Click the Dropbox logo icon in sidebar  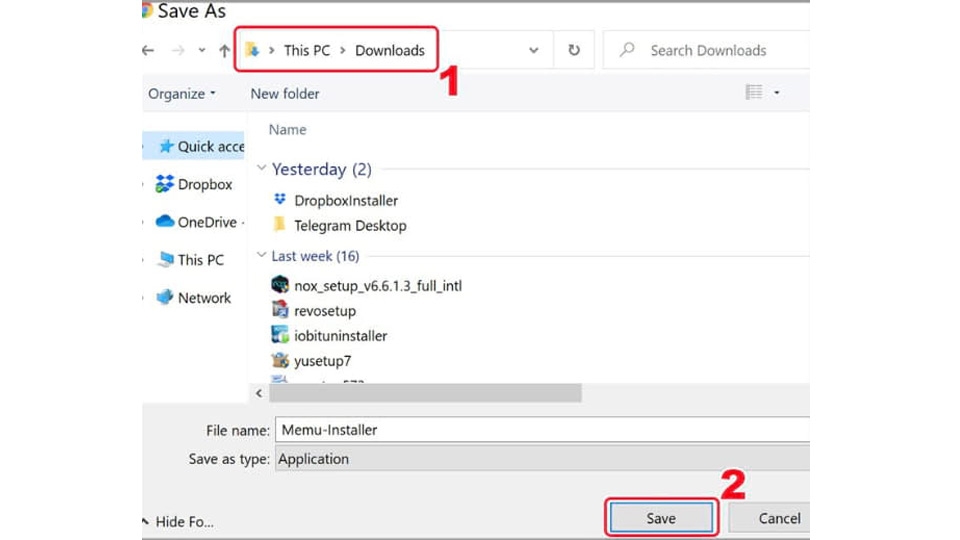pyautogui.click(x=164, y=184)
